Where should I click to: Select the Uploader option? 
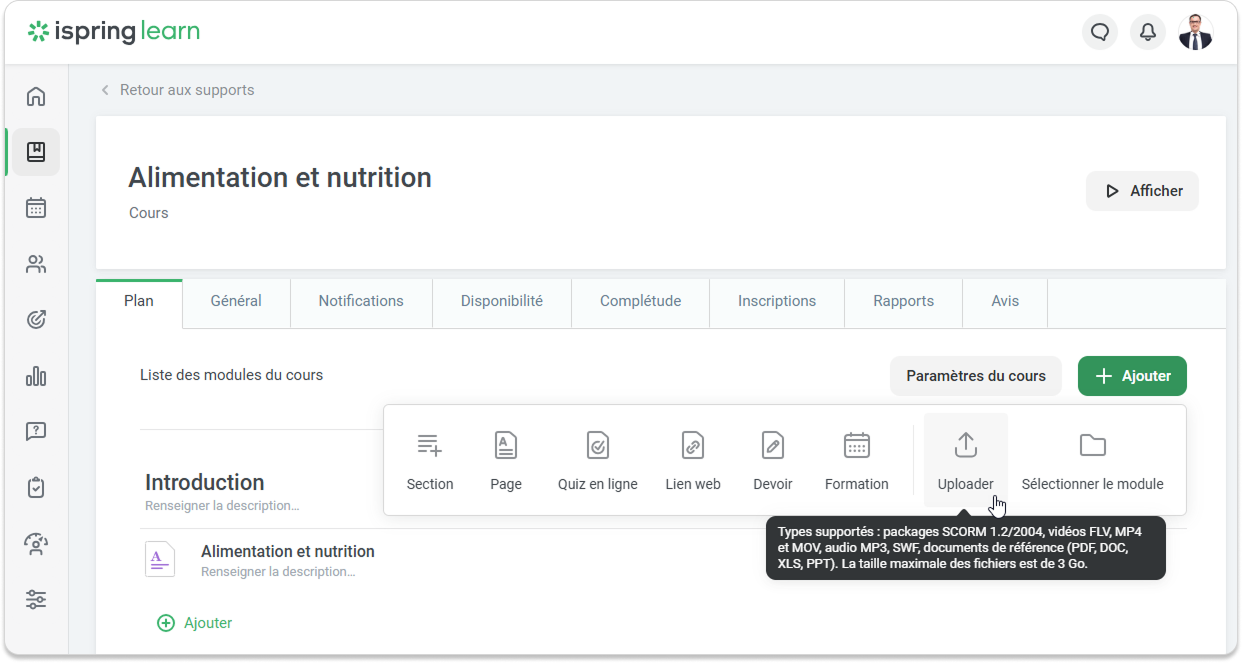point(965,461)
